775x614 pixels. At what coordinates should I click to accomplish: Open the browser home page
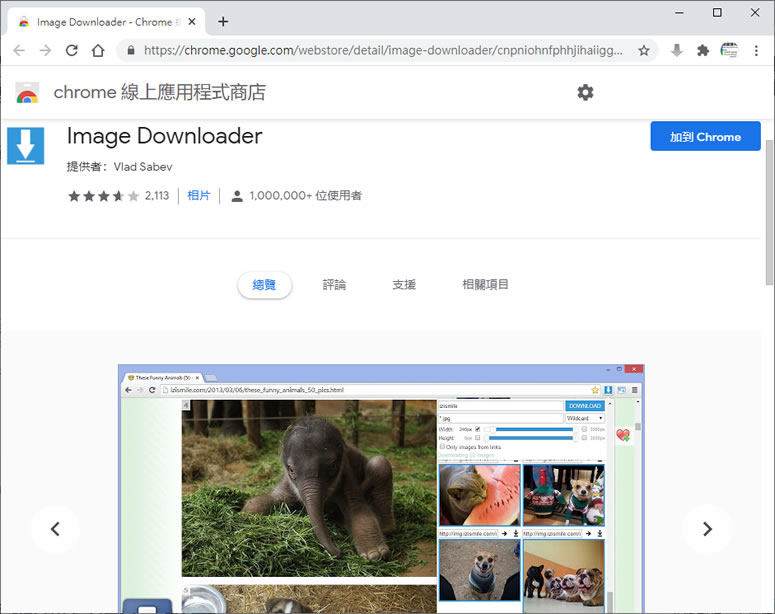(x=98, y=50)
